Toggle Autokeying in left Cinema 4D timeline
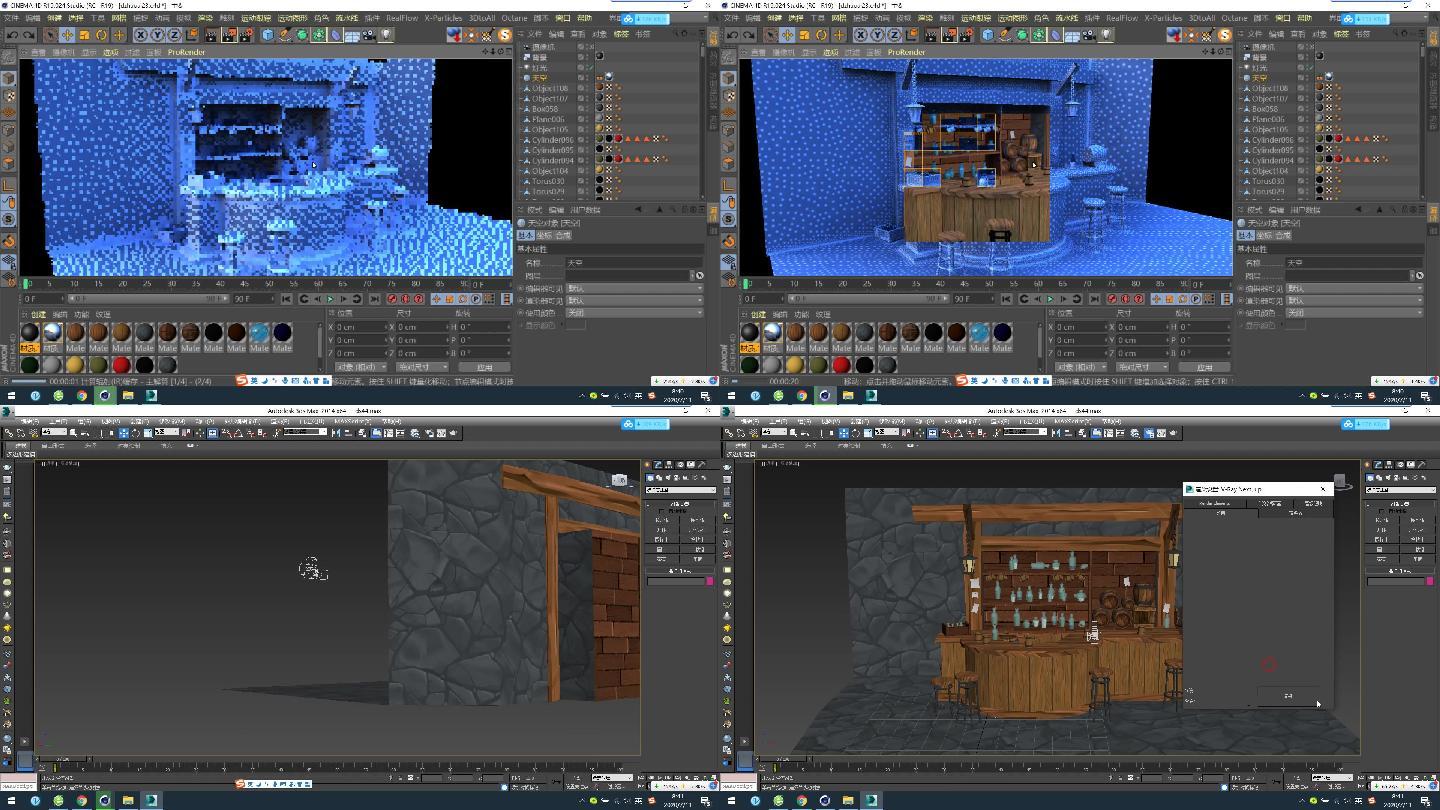The image size is (1440, 810). [x=405, y=299]
